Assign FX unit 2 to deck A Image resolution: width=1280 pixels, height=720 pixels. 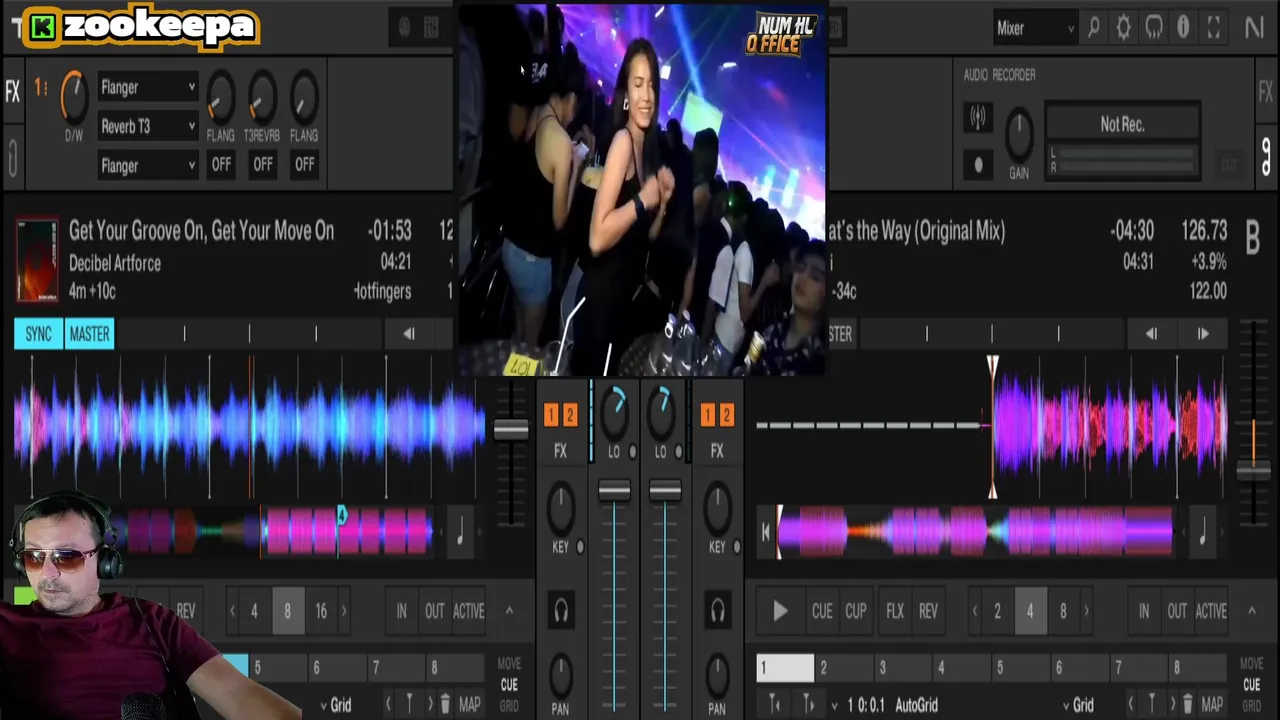pos(569,415)
